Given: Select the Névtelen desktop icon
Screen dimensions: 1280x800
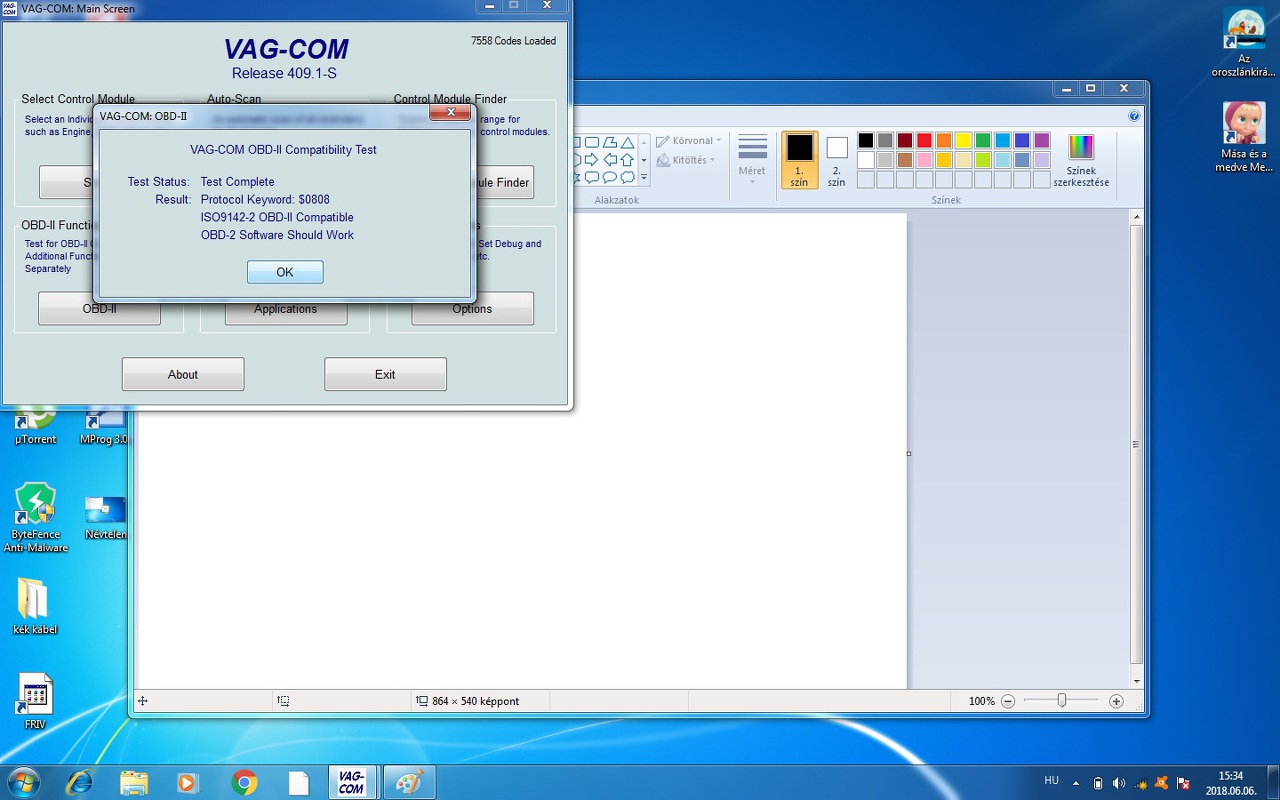Looking at the screenshot, I should click(105, 518).
